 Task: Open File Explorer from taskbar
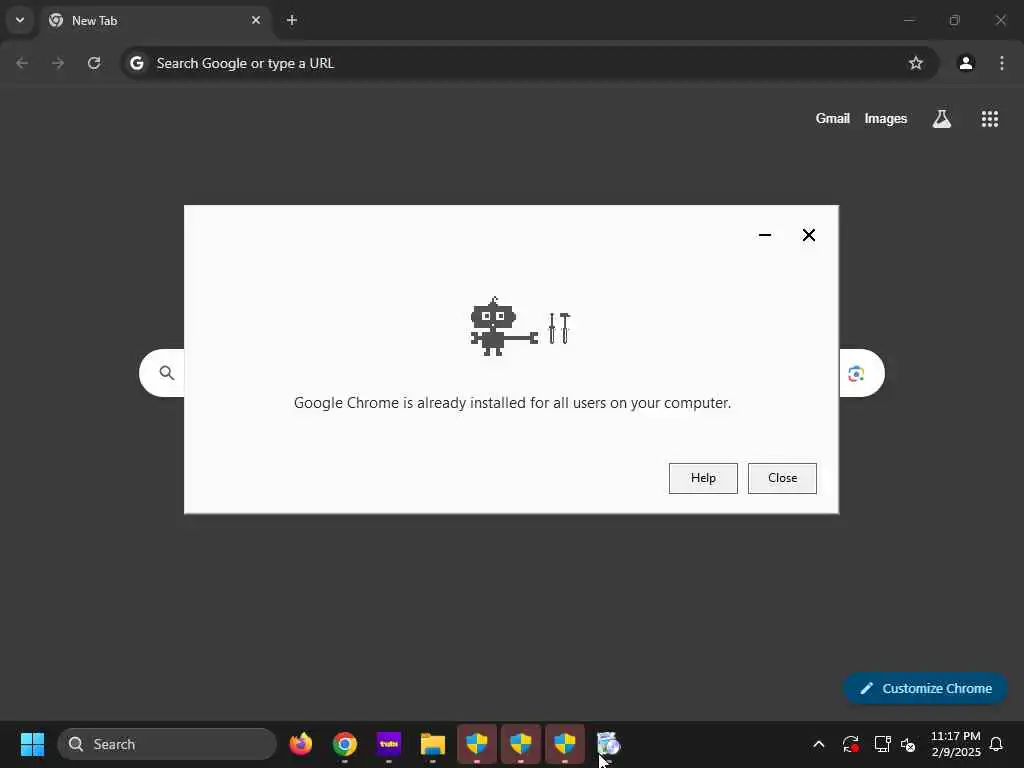tap(432, 744)
